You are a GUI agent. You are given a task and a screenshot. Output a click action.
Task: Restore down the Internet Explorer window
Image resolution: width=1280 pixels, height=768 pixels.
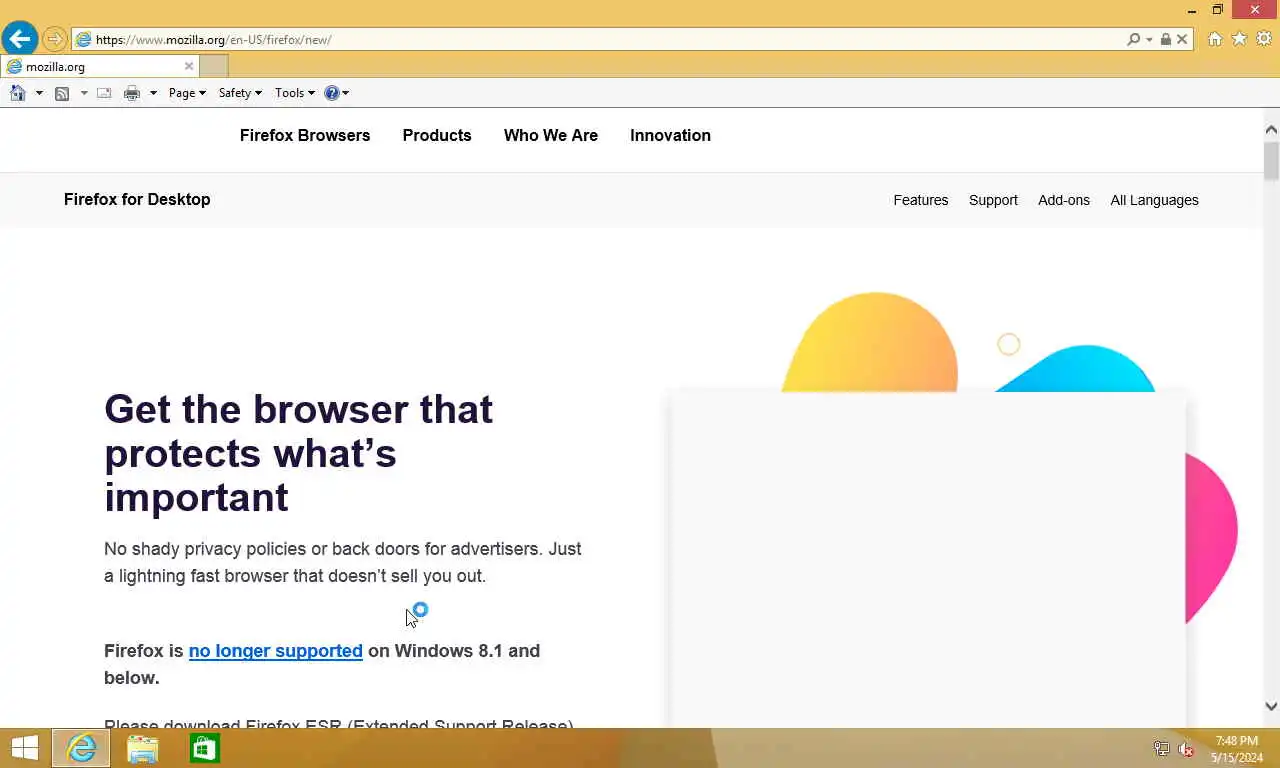pyautogui.click(x=1218, y=10)
